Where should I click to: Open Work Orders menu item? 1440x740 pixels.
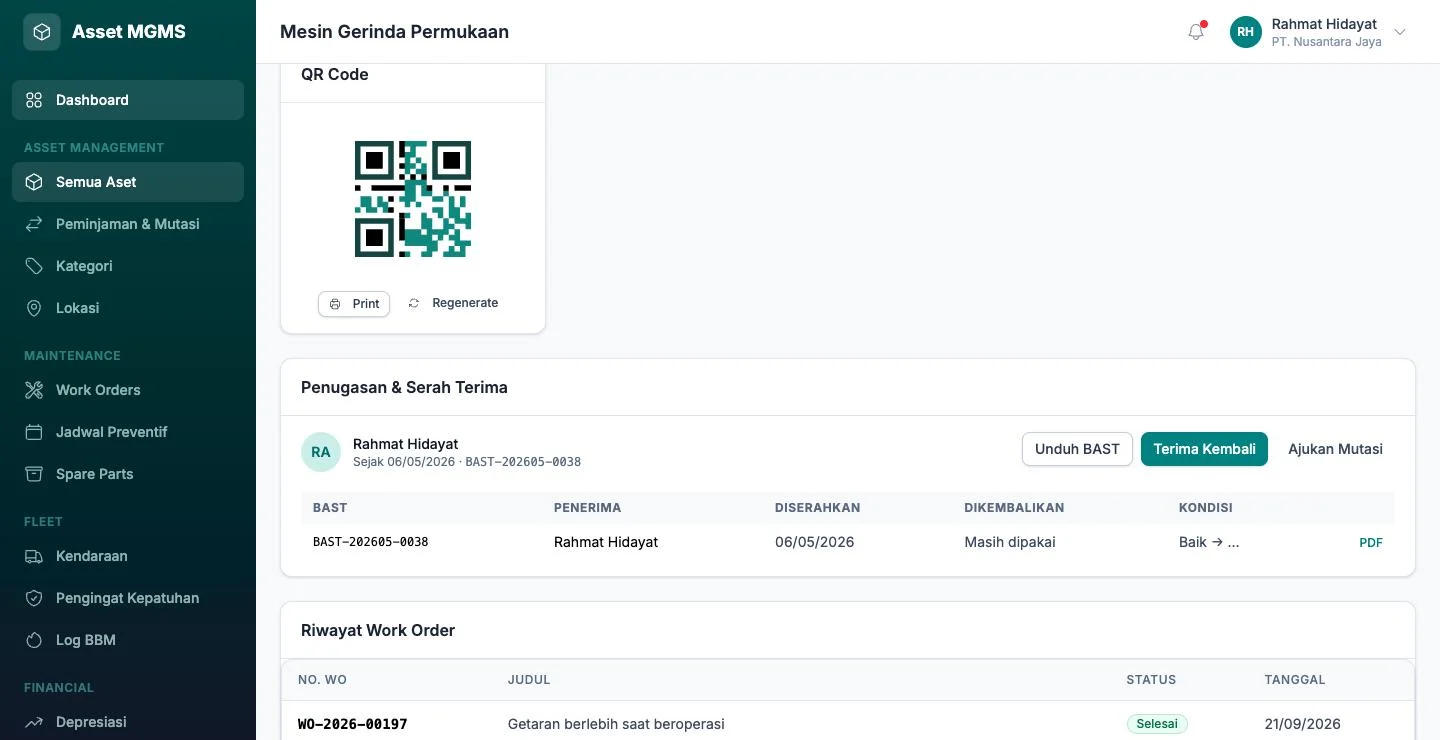tap(128, 390)
